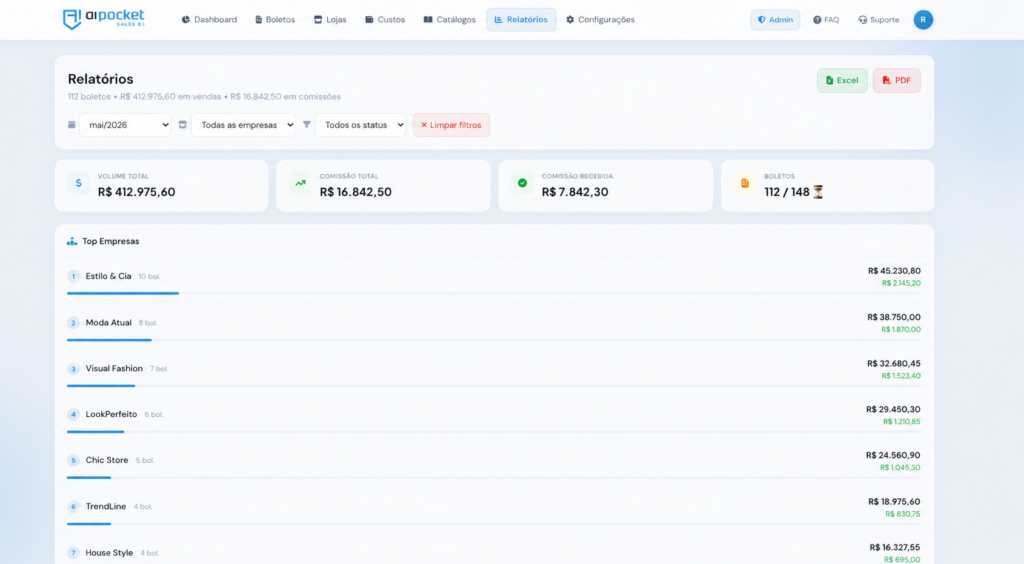Image resolution: width=1024 pixels, height=564 pixels.
Task: Click the orange Boletos card icon
Action: tap(744, 183)
